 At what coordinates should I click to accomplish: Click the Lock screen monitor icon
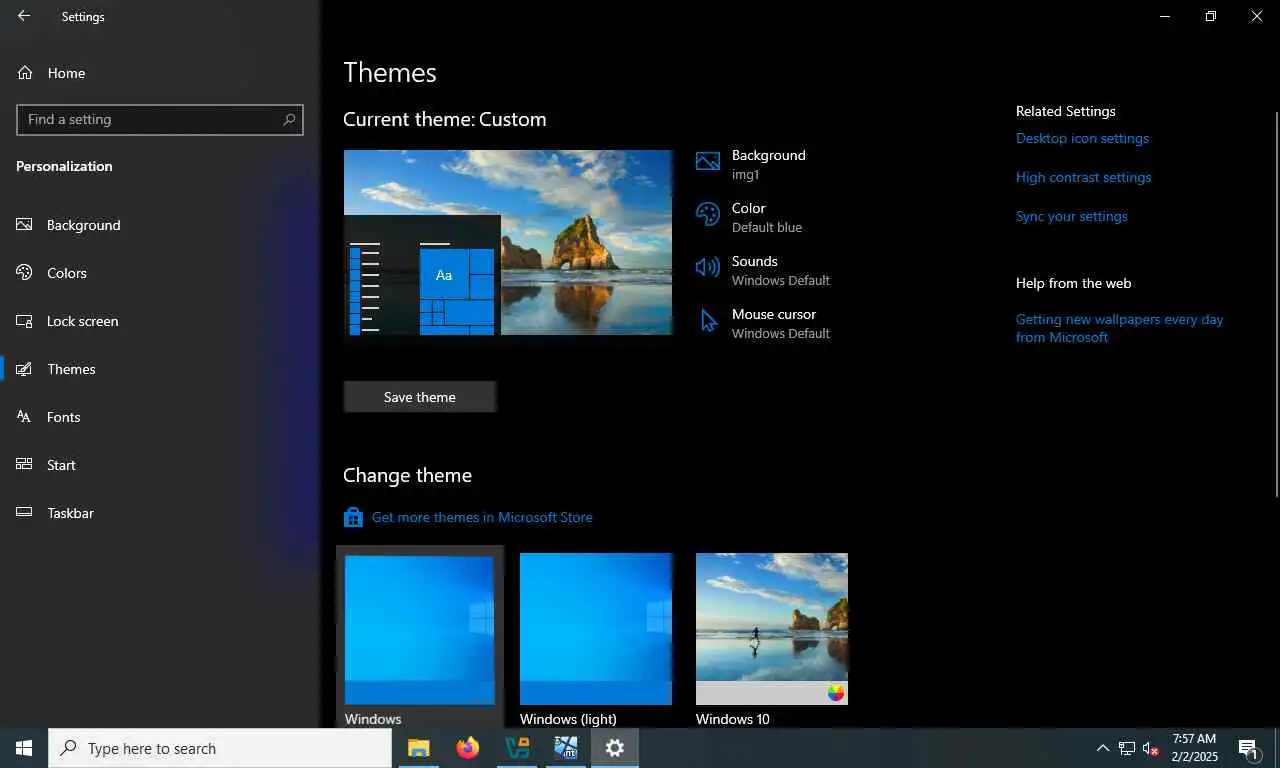(x=25, y=321)
